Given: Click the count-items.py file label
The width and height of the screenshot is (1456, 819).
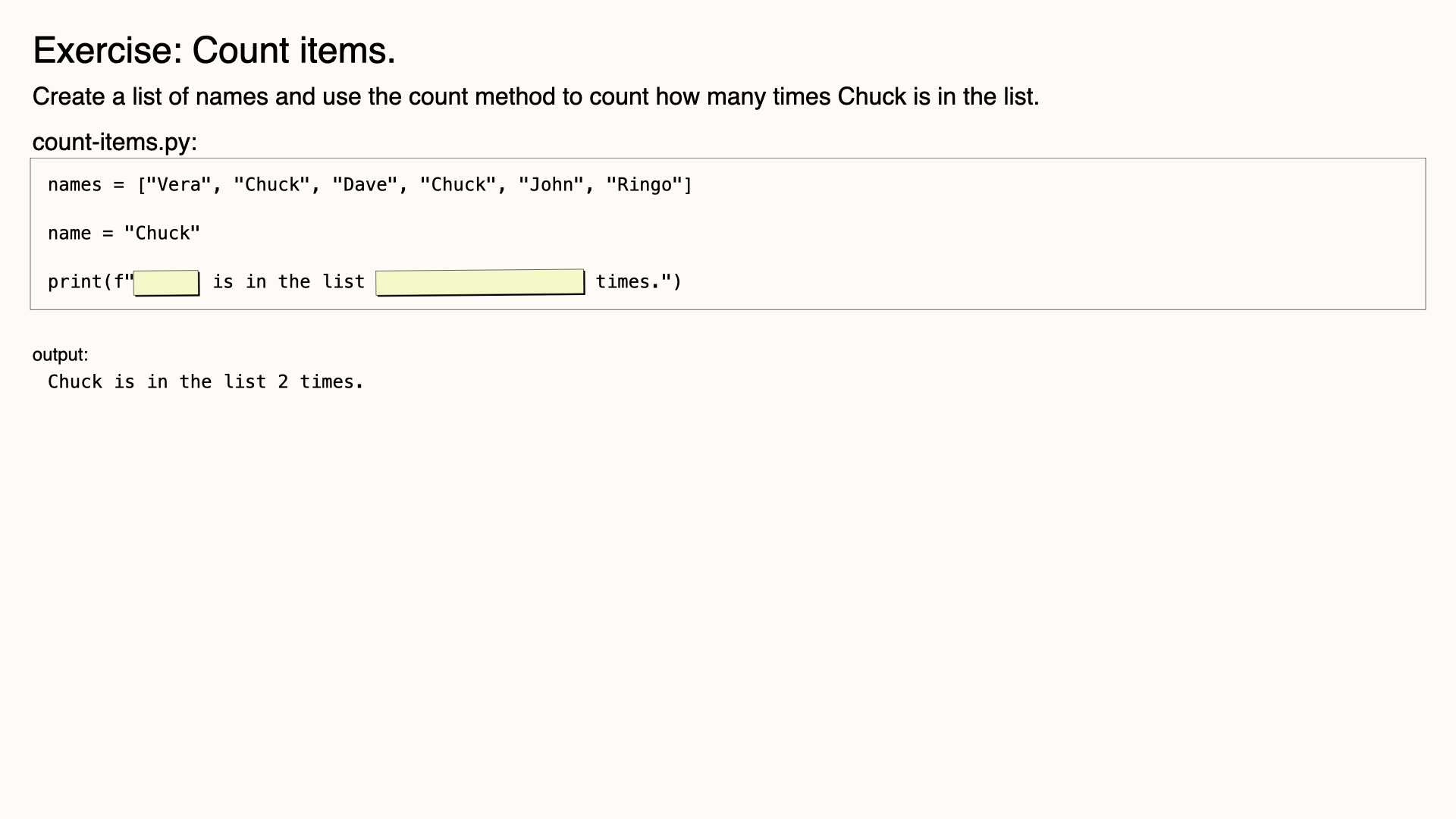Looking at the screenshot, I should (115, 142).
